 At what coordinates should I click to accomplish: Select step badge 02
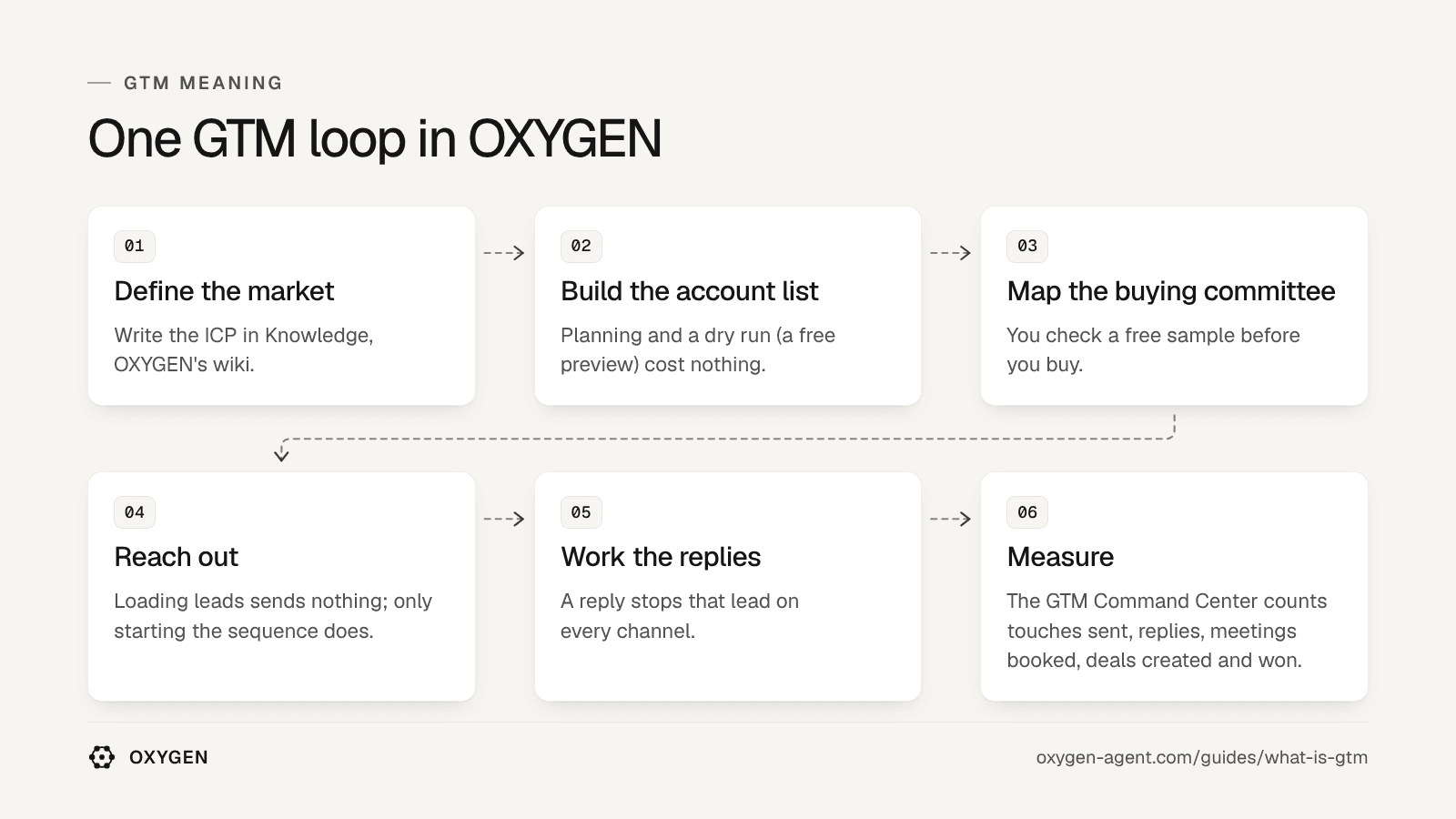pyautogui.click(x=581, y=246)
